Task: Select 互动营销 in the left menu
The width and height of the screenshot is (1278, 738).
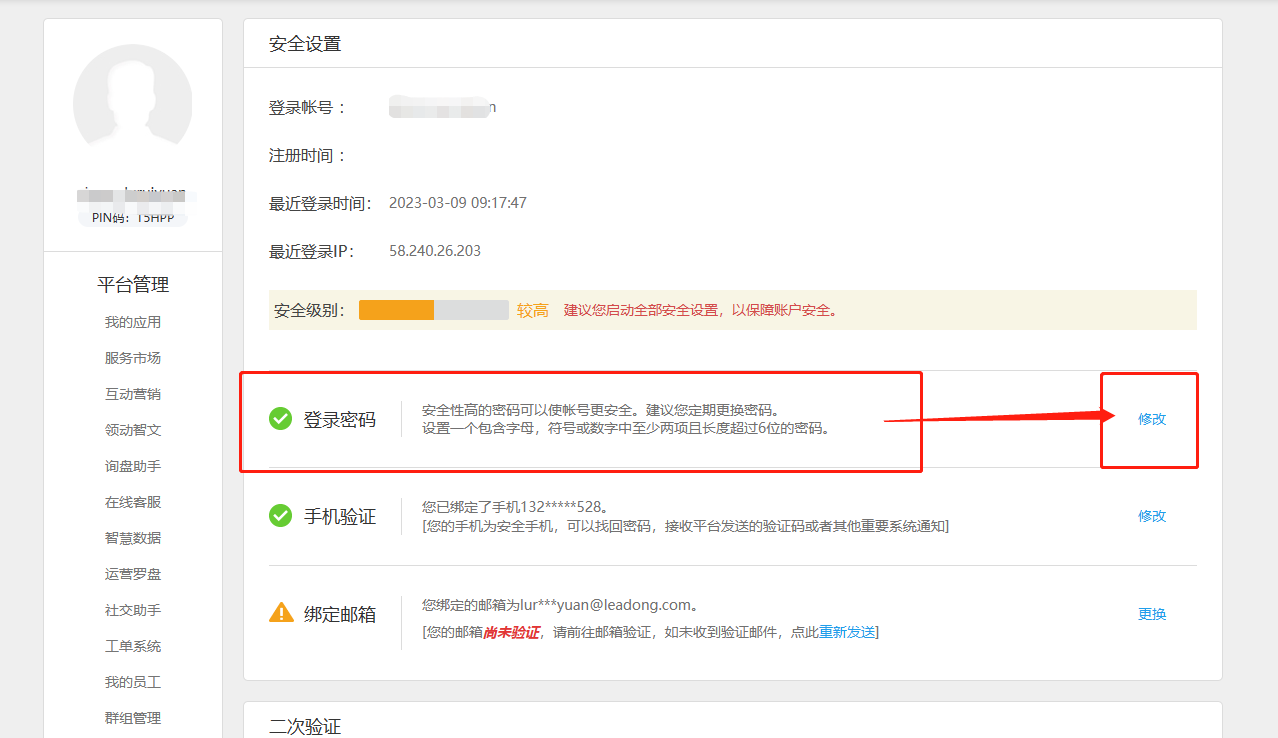Action: (132, 393)
